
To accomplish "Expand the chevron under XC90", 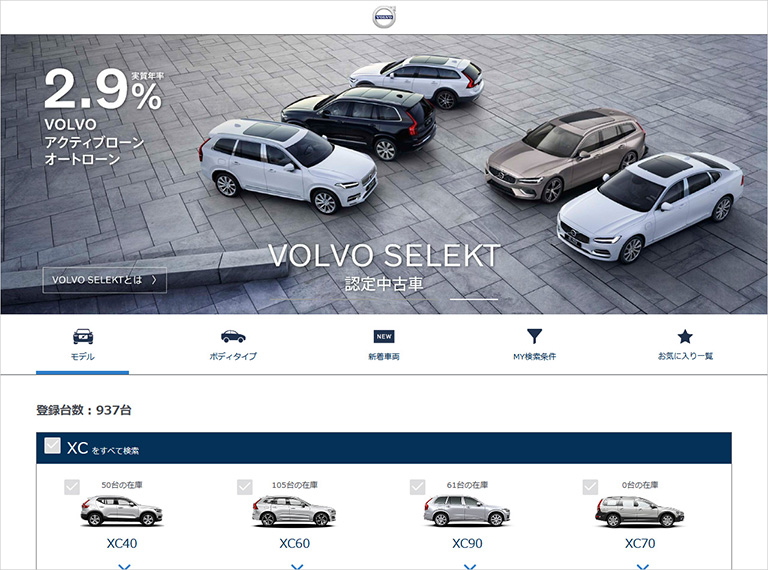I will click(x=470, y=567).
